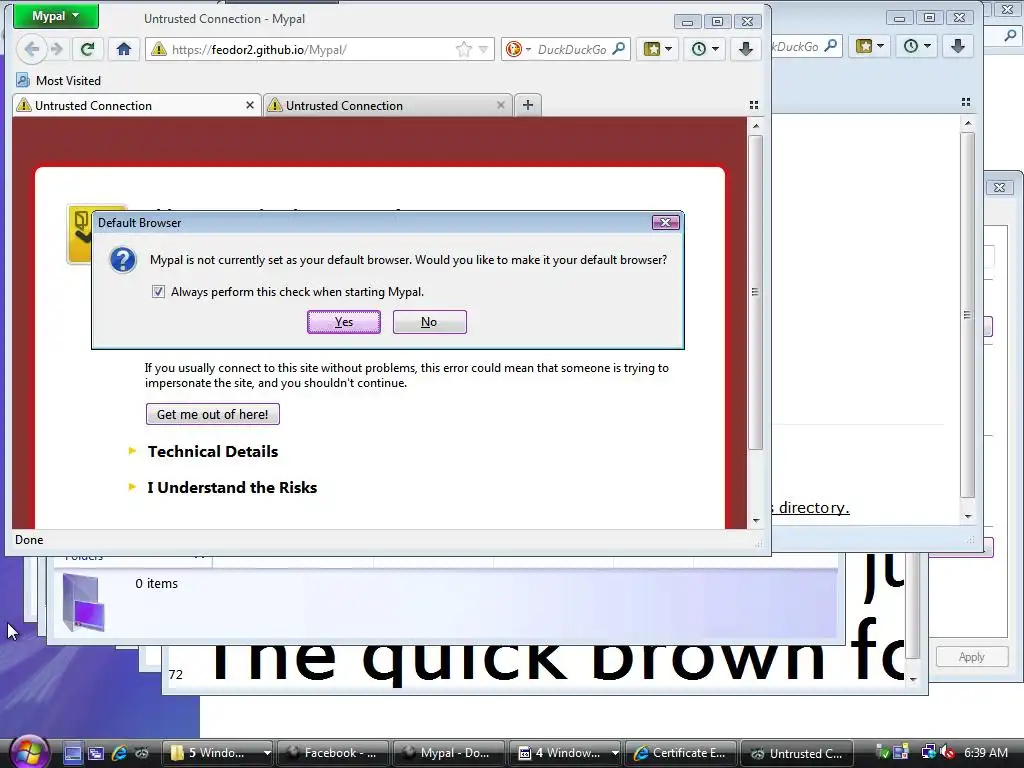This screenshot has width=1024, height=768.
Task: Open the 4 Windows taskbar group
Action: [565, 753]
